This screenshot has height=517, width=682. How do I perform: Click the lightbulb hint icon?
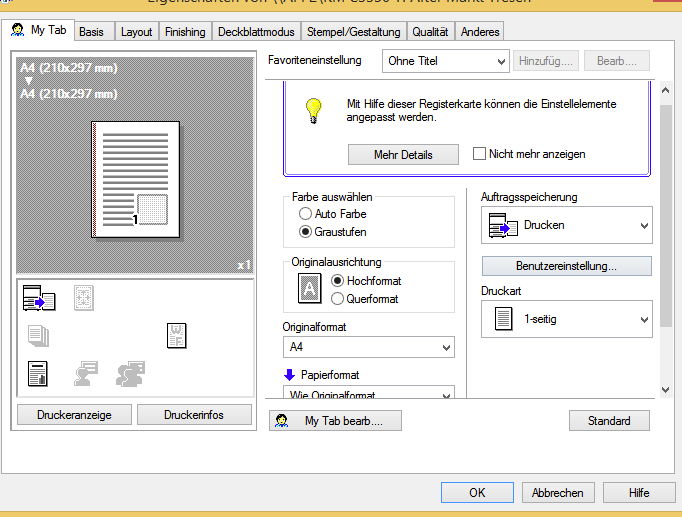pos(313,110)
